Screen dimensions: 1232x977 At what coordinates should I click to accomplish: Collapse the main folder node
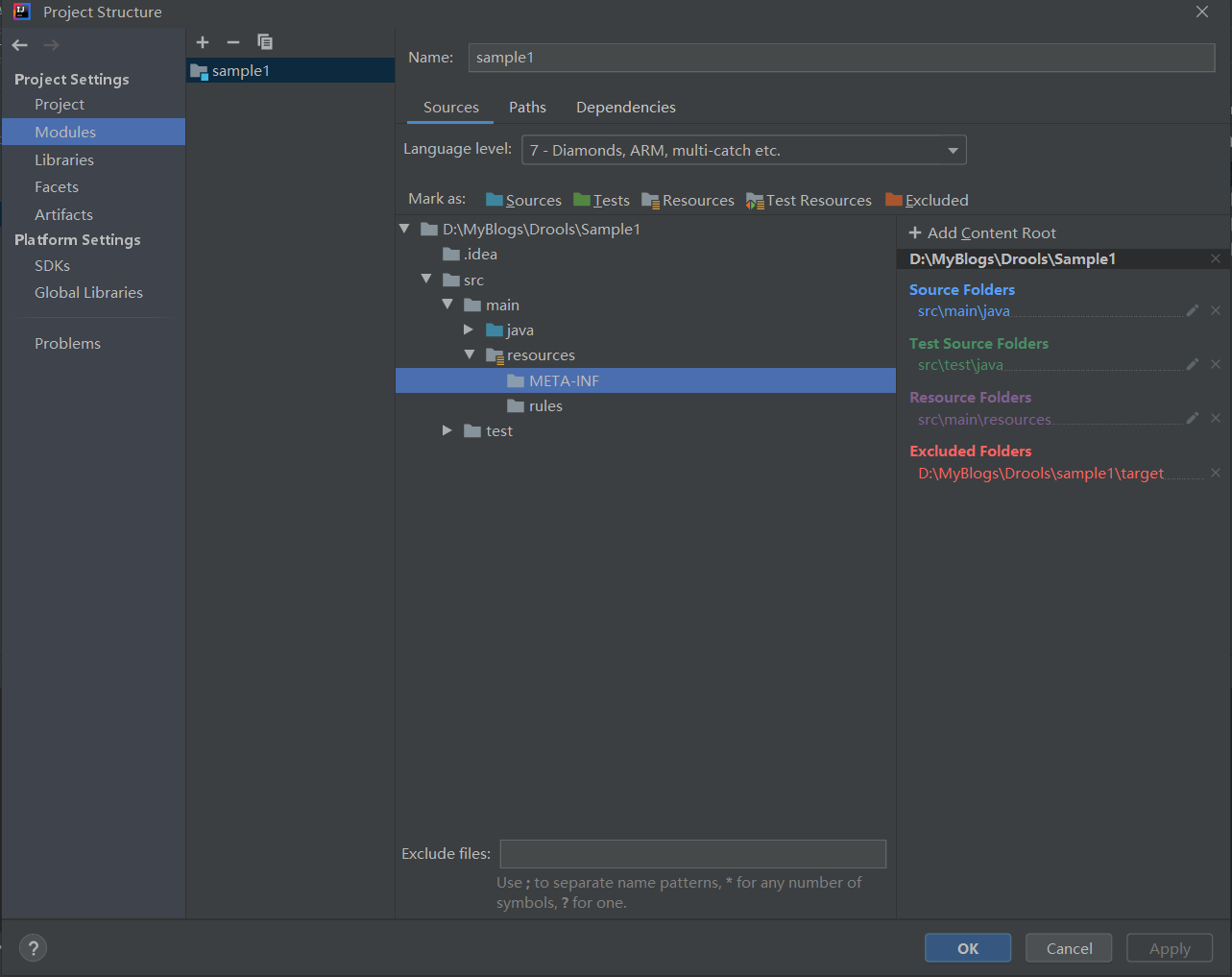[x=447, y=305]
